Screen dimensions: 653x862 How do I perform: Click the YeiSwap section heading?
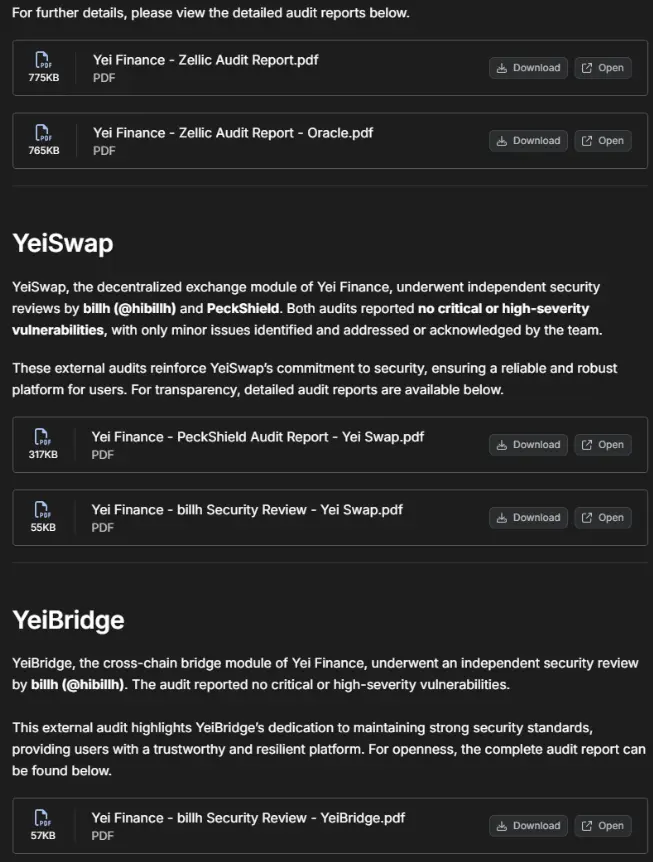coord(63,243)
